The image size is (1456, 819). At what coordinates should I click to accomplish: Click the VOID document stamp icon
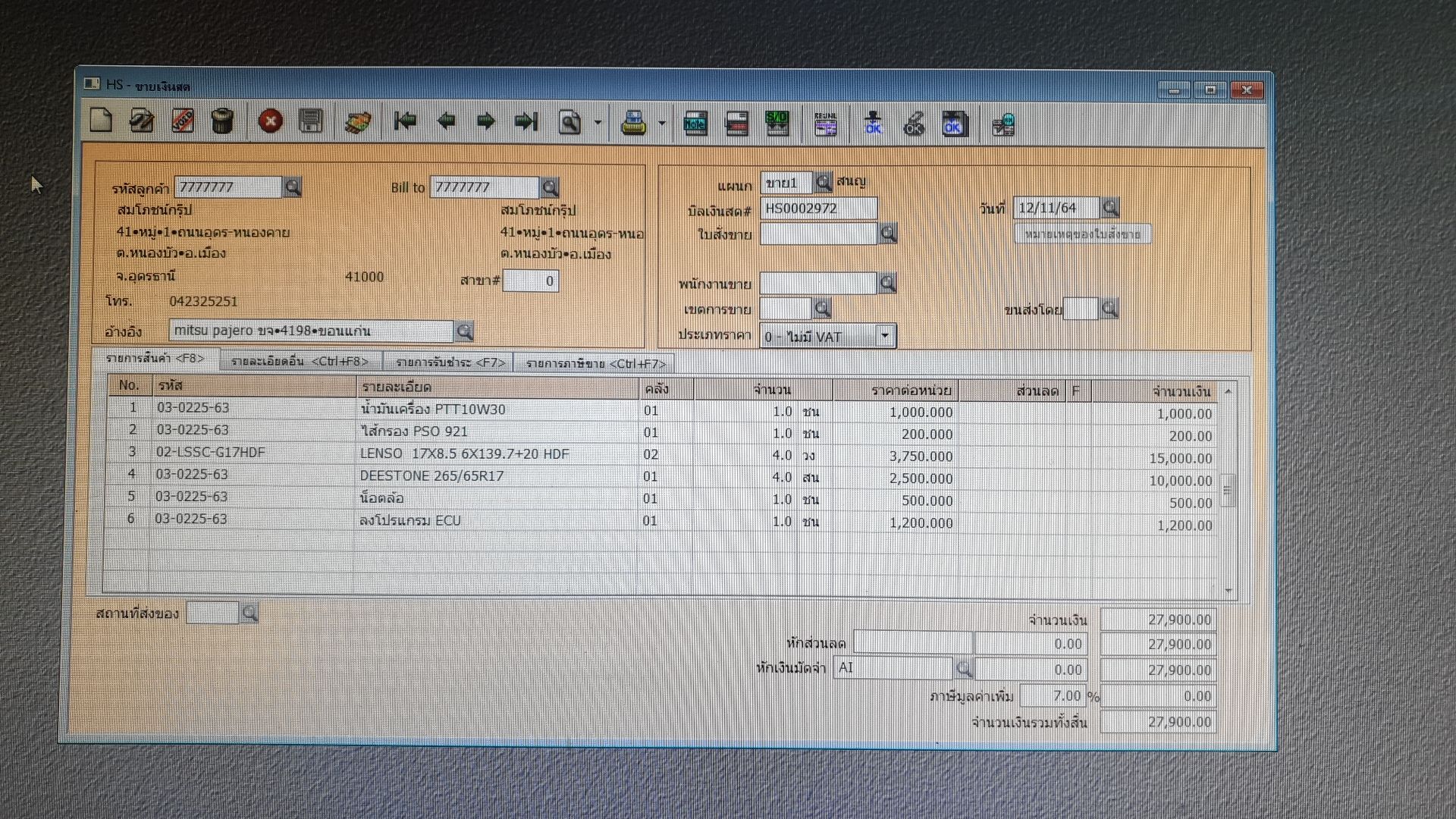[182, 121]
